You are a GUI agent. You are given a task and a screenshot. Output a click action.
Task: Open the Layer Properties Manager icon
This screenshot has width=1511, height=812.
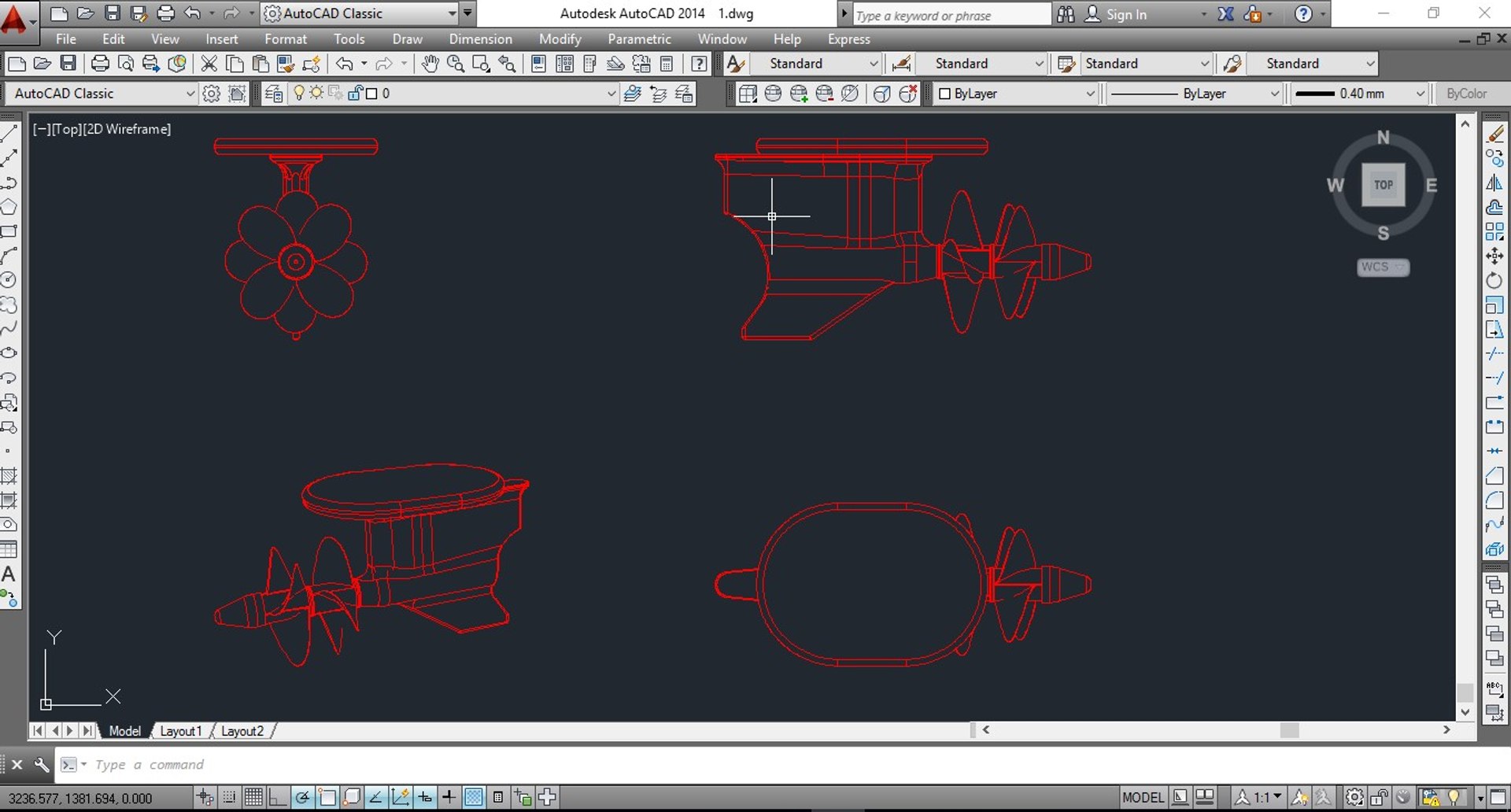pyautogui.click(x=273, y=94)
